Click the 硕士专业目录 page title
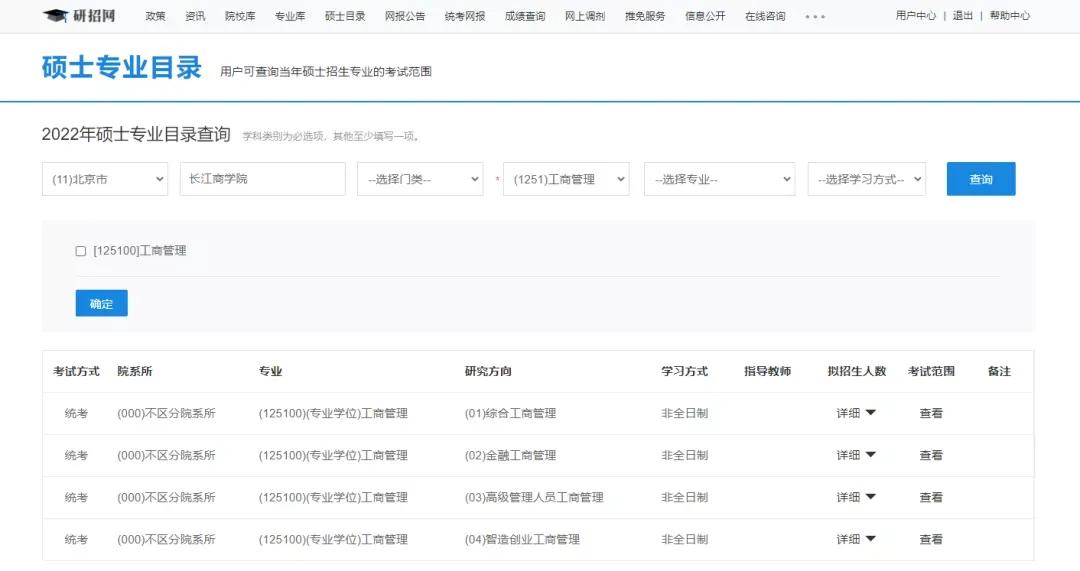The width and height of the screenshot is (1080, 571). click(x=121, y=68)
